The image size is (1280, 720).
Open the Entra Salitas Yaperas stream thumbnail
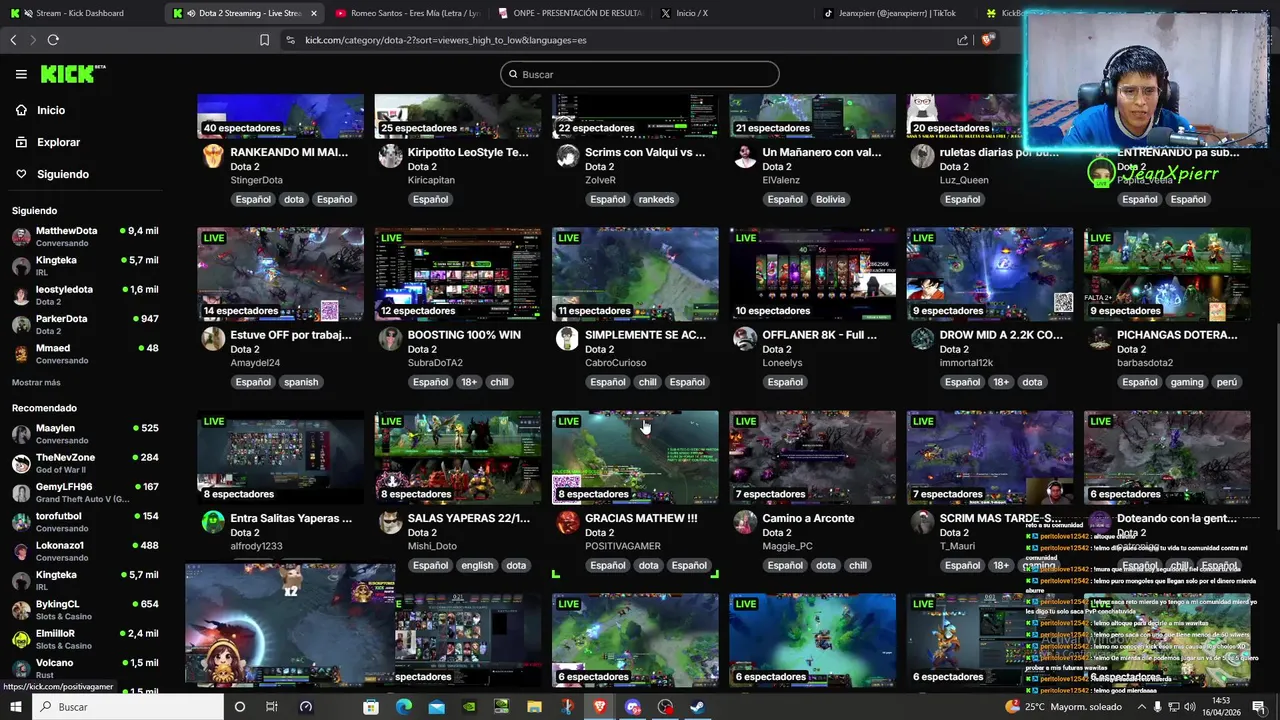pyautogui.click(x=280, y=457)
